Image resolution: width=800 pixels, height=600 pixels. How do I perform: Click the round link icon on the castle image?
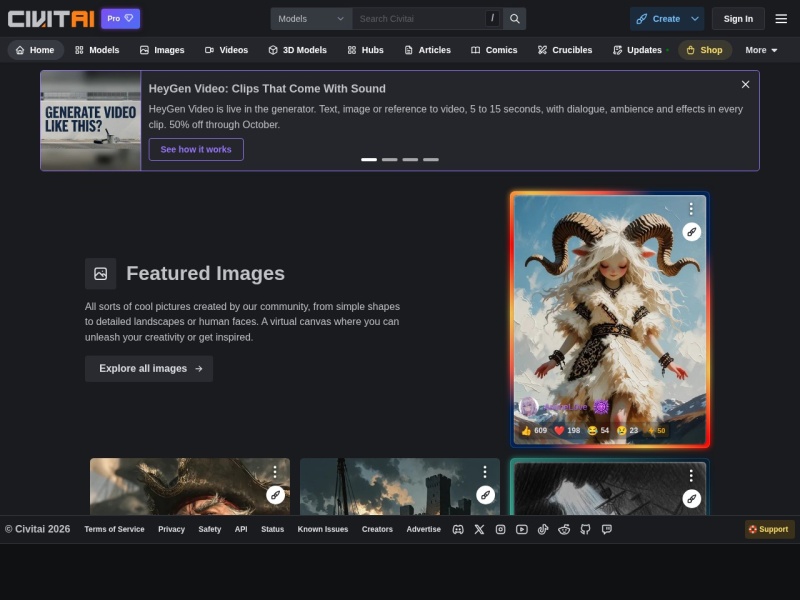[486, 495]
